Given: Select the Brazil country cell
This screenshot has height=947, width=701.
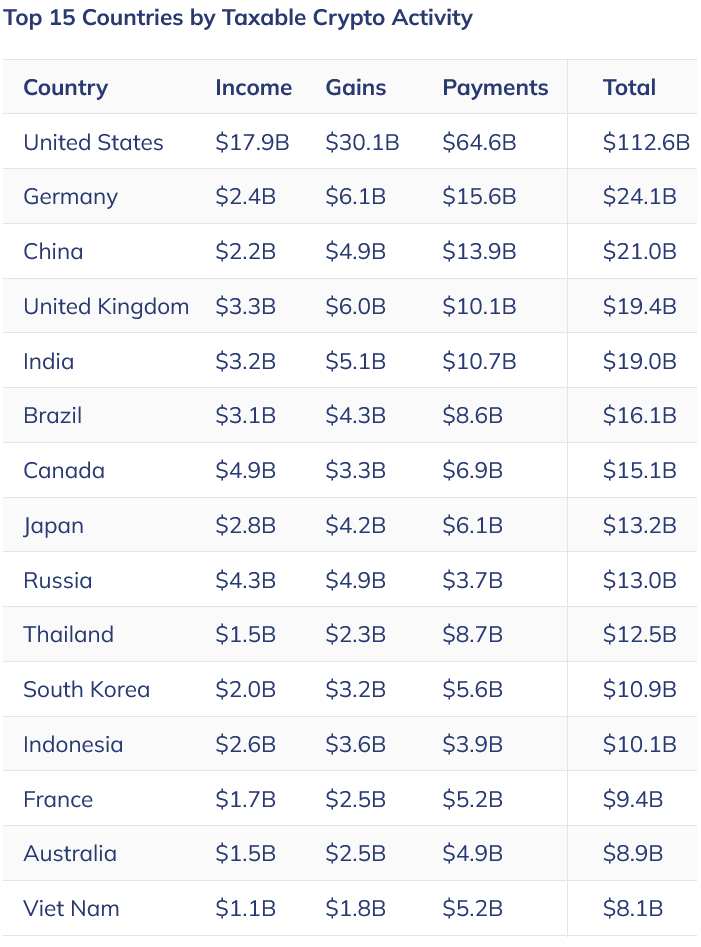Looking at the screenshot, I should coord(53,416).
